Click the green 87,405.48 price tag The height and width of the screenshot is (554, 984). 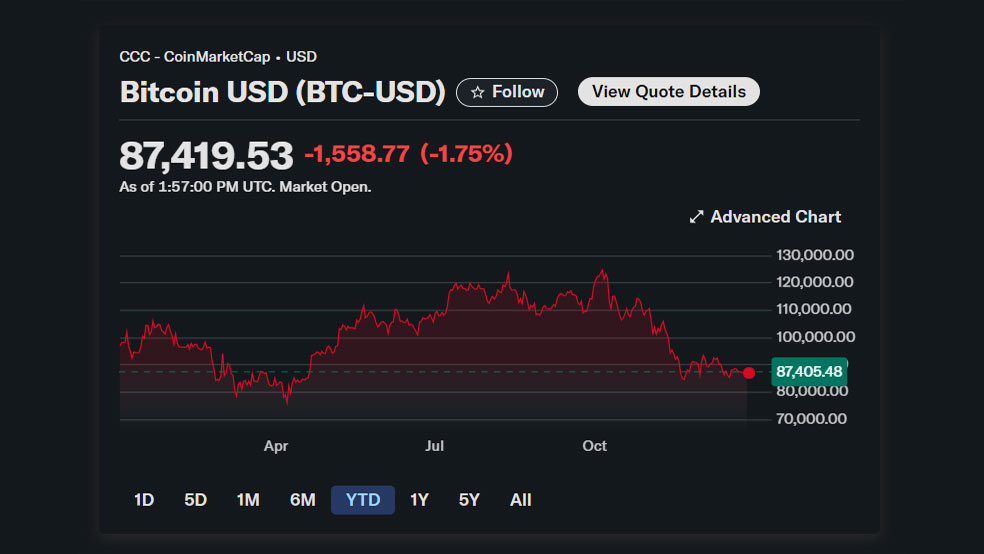[809, 372]
